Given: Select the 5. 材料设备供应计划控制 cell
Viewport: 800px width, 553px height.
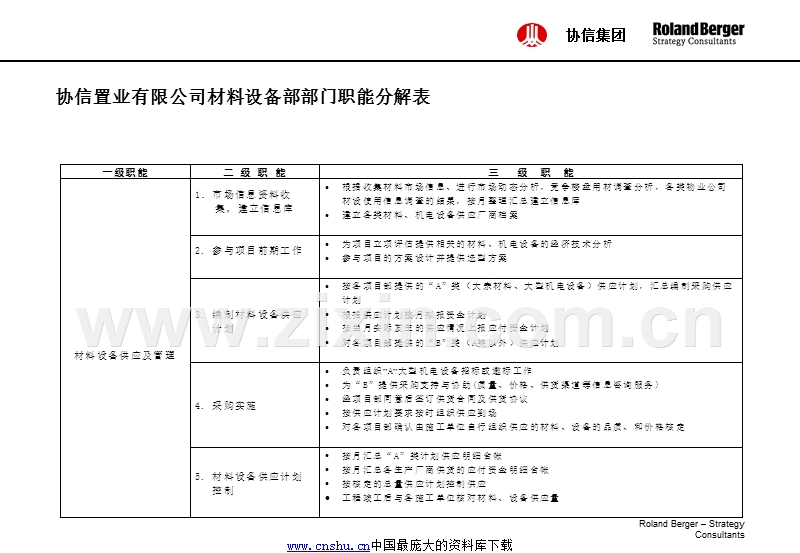Looking at the screenshot, I should click(255, 483).
